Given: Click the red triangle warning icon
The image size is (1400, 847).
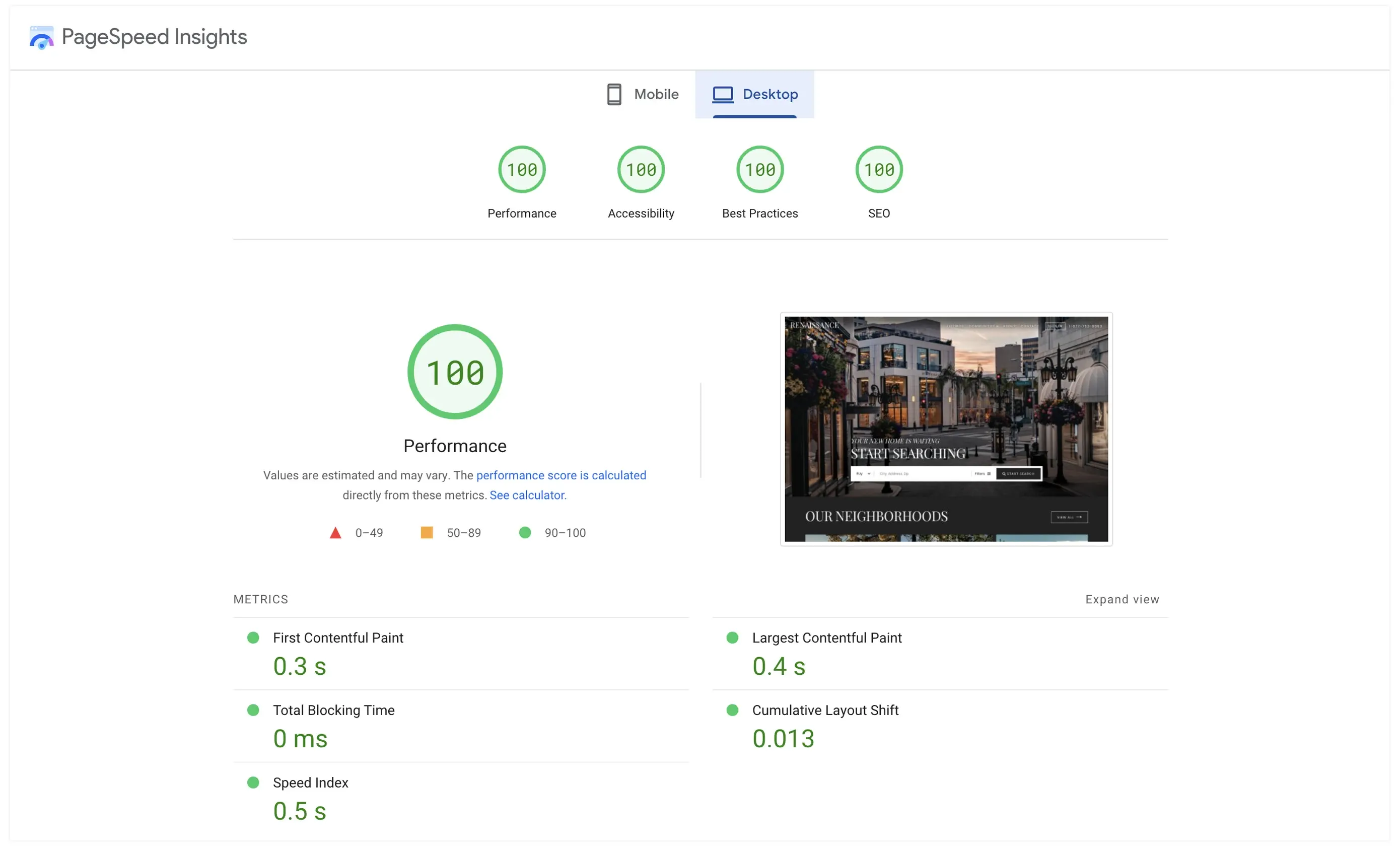Looking at the screenshot, I should 336,533.
